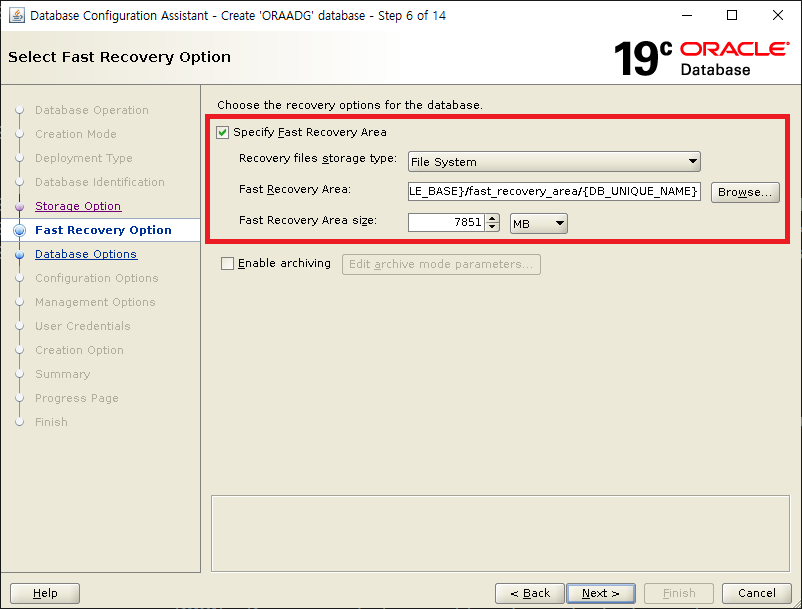802x609 pixels.
Task: Open Help
Action: 45,593
